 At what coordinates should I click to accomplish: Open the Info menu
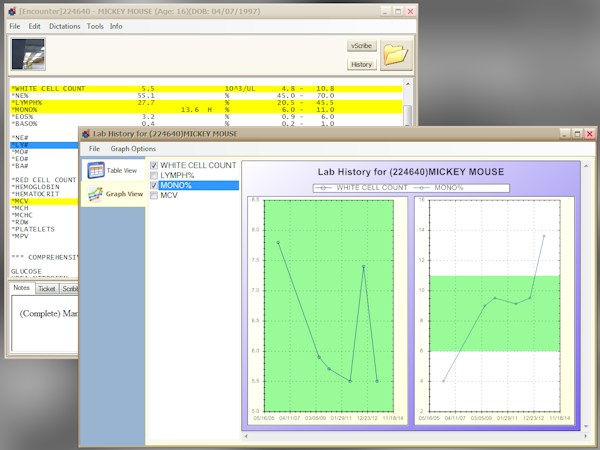coord(116,26)
